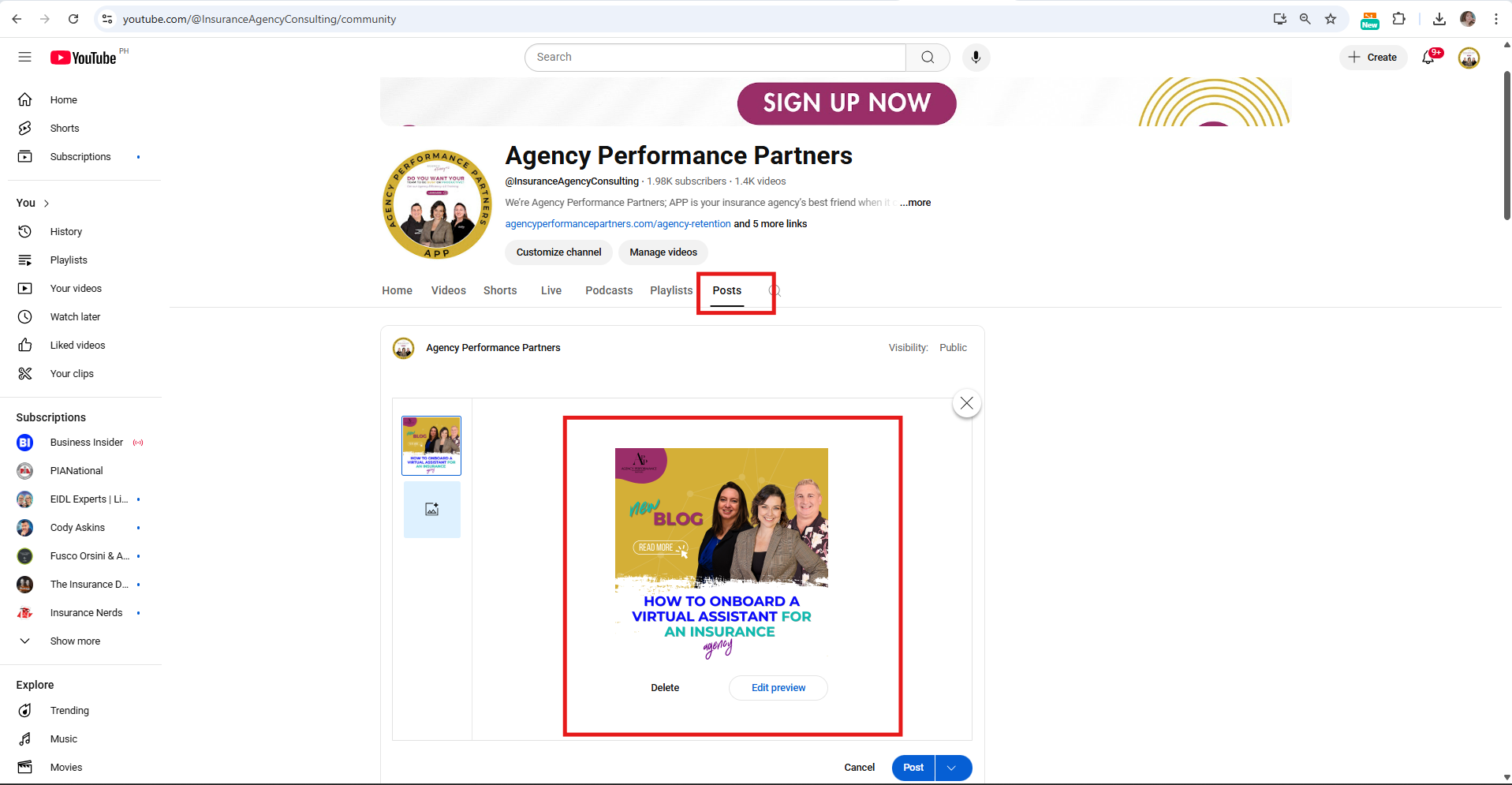Go to the YouTube logo home

pyautogui.click(x=84, y=58)
